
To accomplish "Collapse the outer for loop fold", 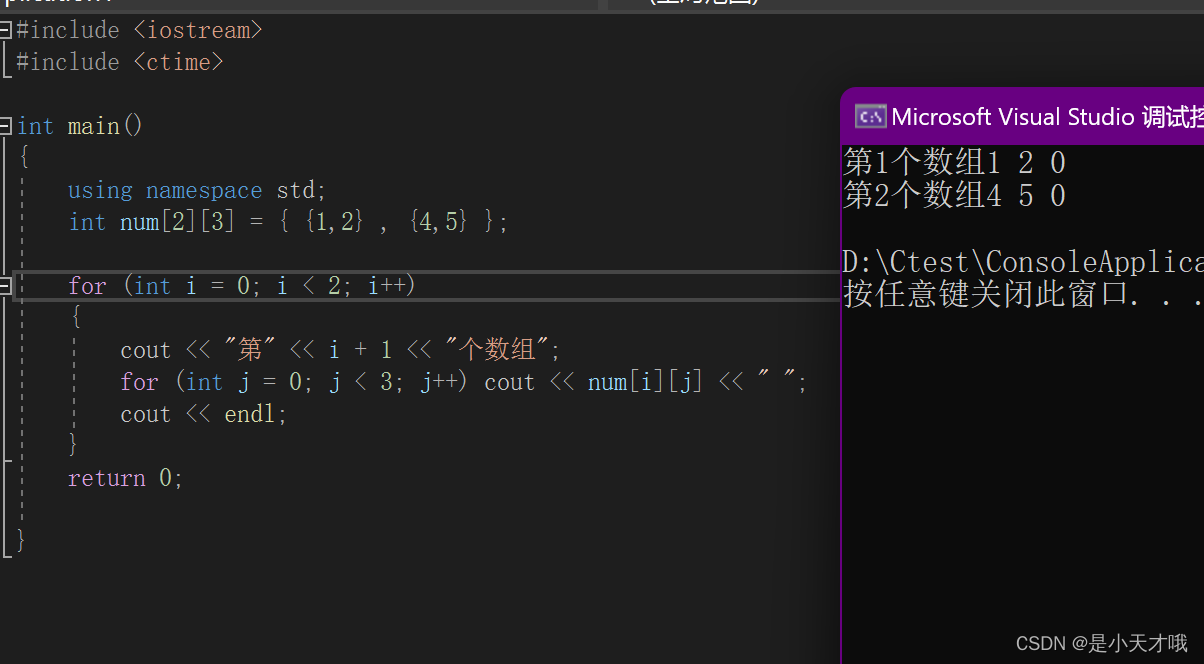I will [5, 286].
